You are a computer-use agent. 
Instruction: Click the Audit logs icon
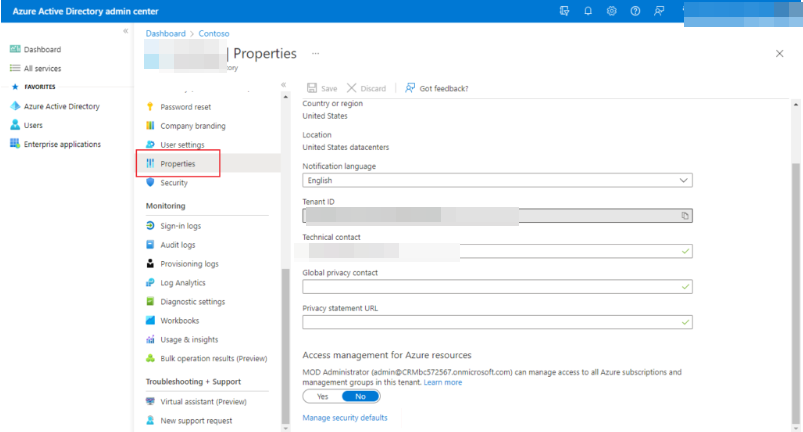tap(150, 245)
